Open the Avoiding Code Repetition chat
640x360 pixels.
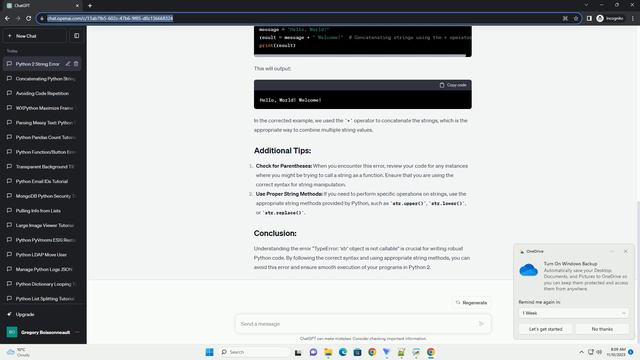pyautogui.click(x=42, y=93)
